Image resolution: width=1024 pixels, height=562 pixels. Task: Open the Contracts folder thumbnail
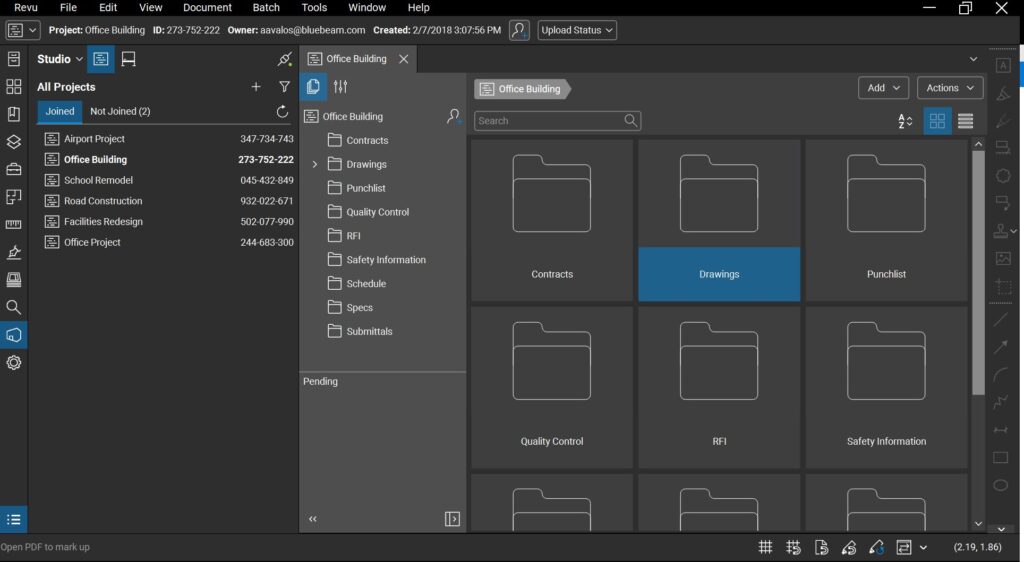(552, 221)
